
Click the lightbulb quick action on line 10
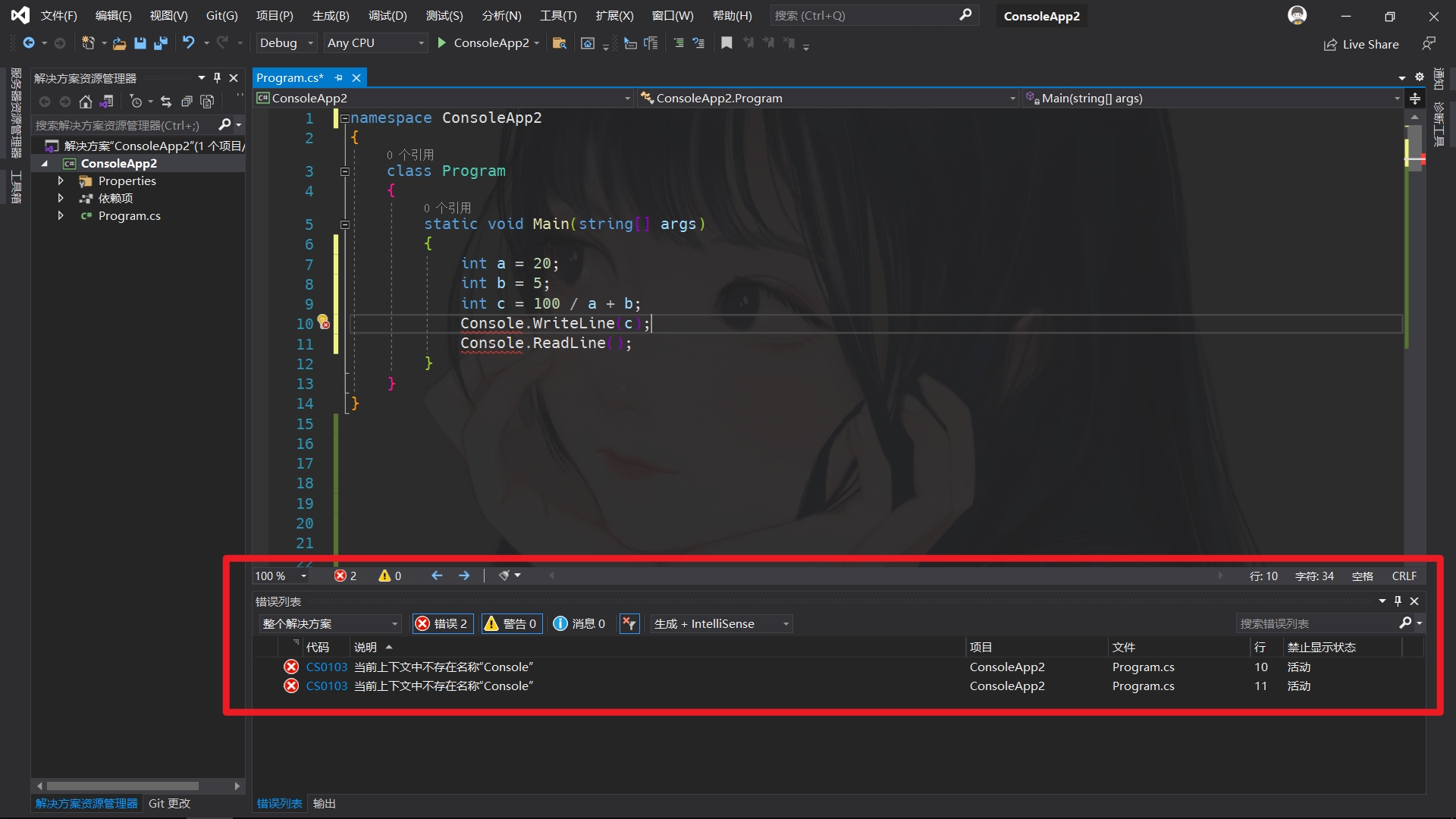[322, 322]
